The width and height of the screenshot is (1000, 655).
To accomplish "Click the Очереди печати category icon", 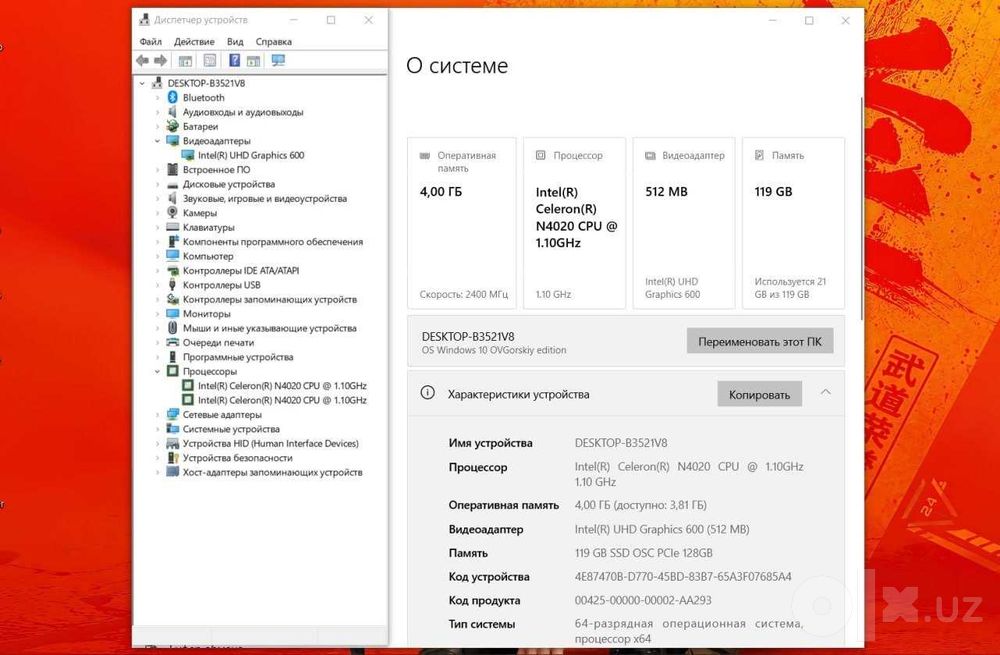I will click(172, 342).
